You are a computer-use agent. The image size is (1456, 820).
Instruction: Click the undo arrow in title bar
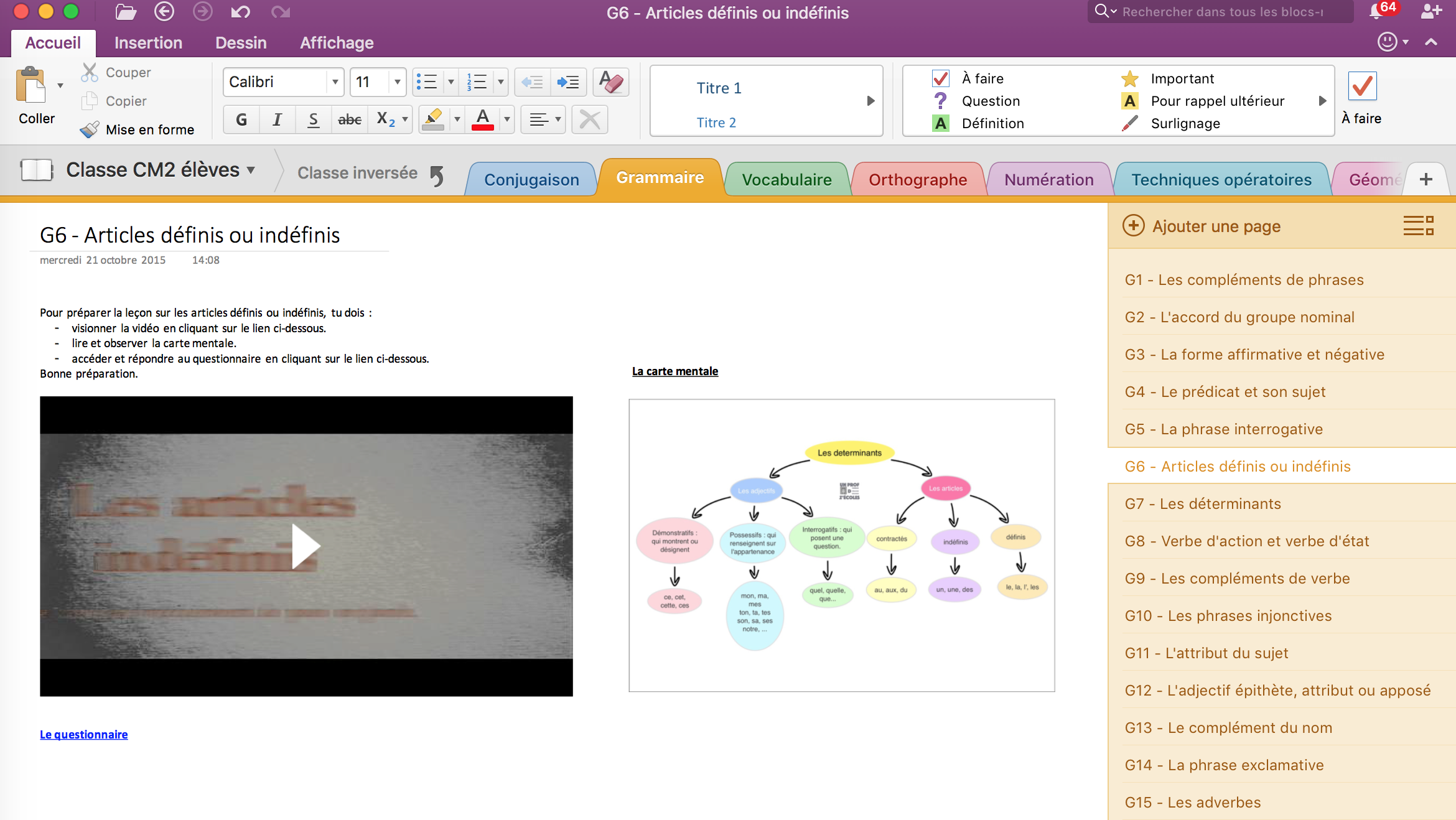point(240,12)
